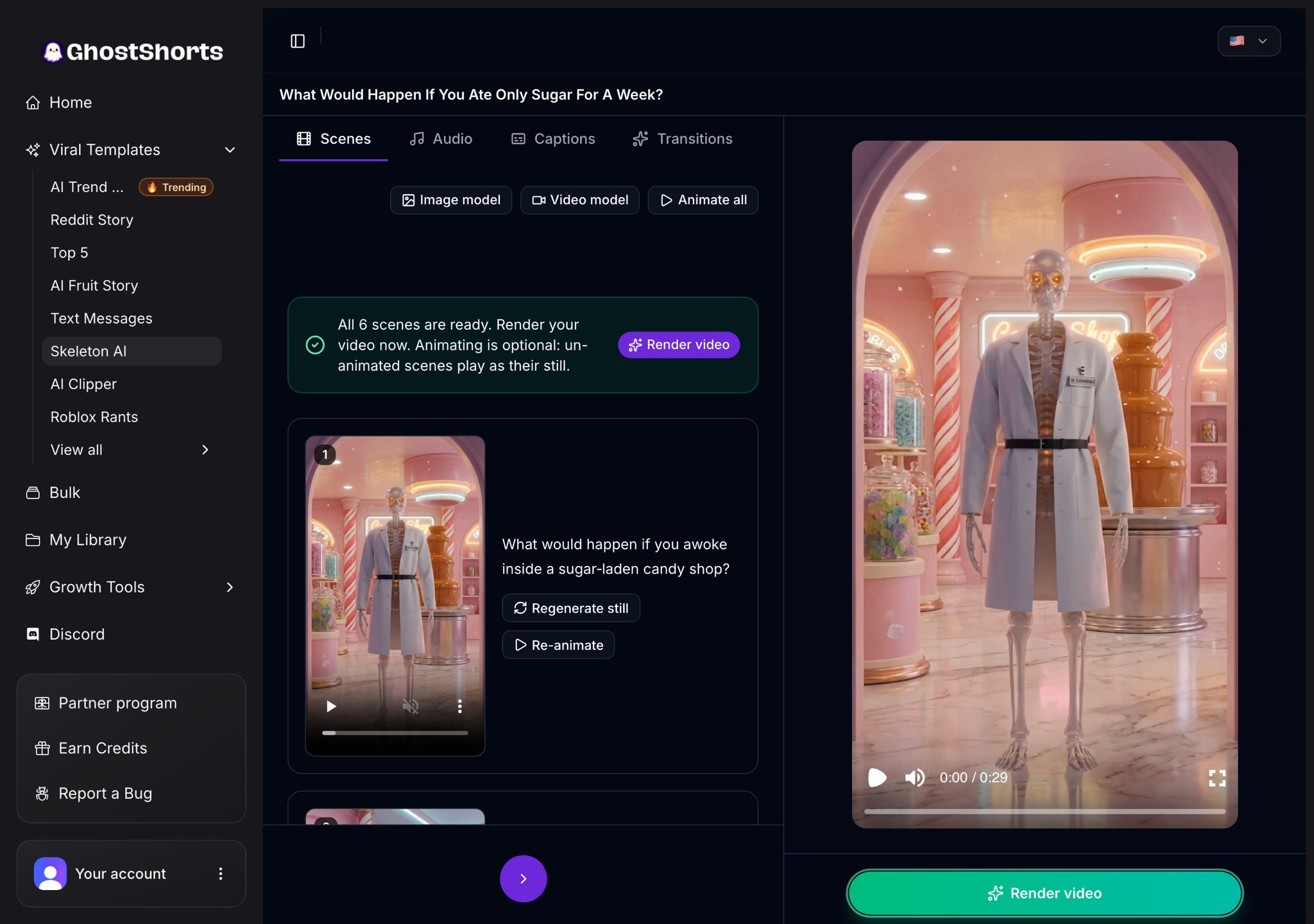Click Re-animate for scene 1
The height and width of the screenshot is (924, 1314).
pyautogui.click(x=558, y=645)
